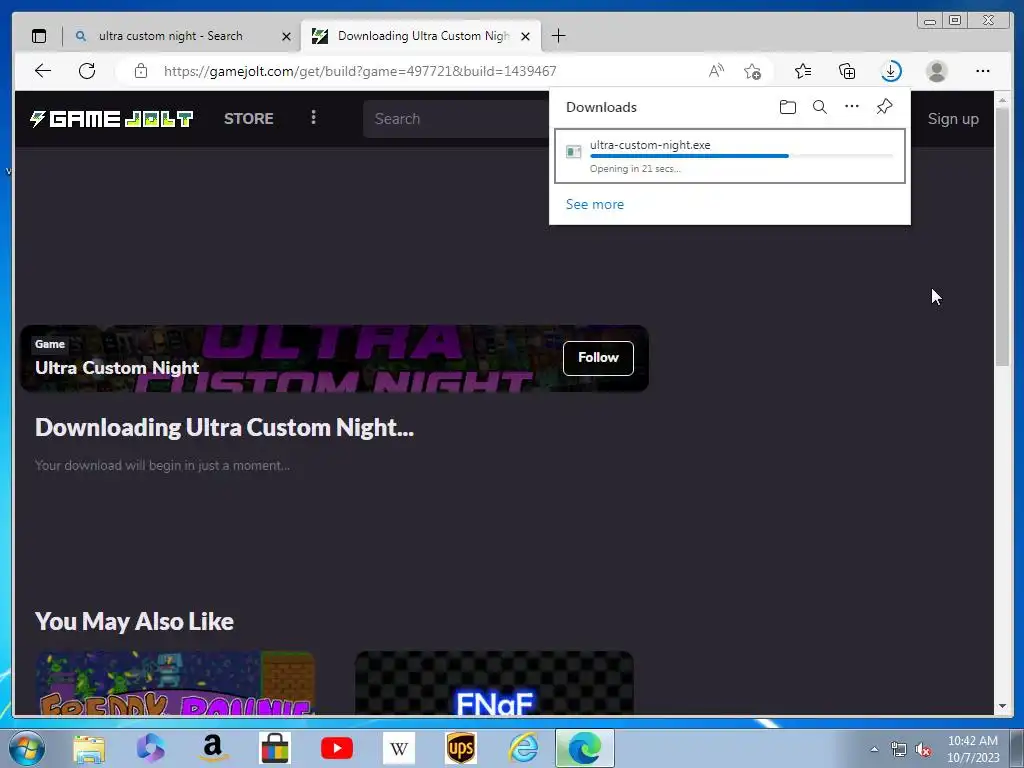Open the Freddy game thumbnail
Viewport: 1024px width, 768px height.
174,682
